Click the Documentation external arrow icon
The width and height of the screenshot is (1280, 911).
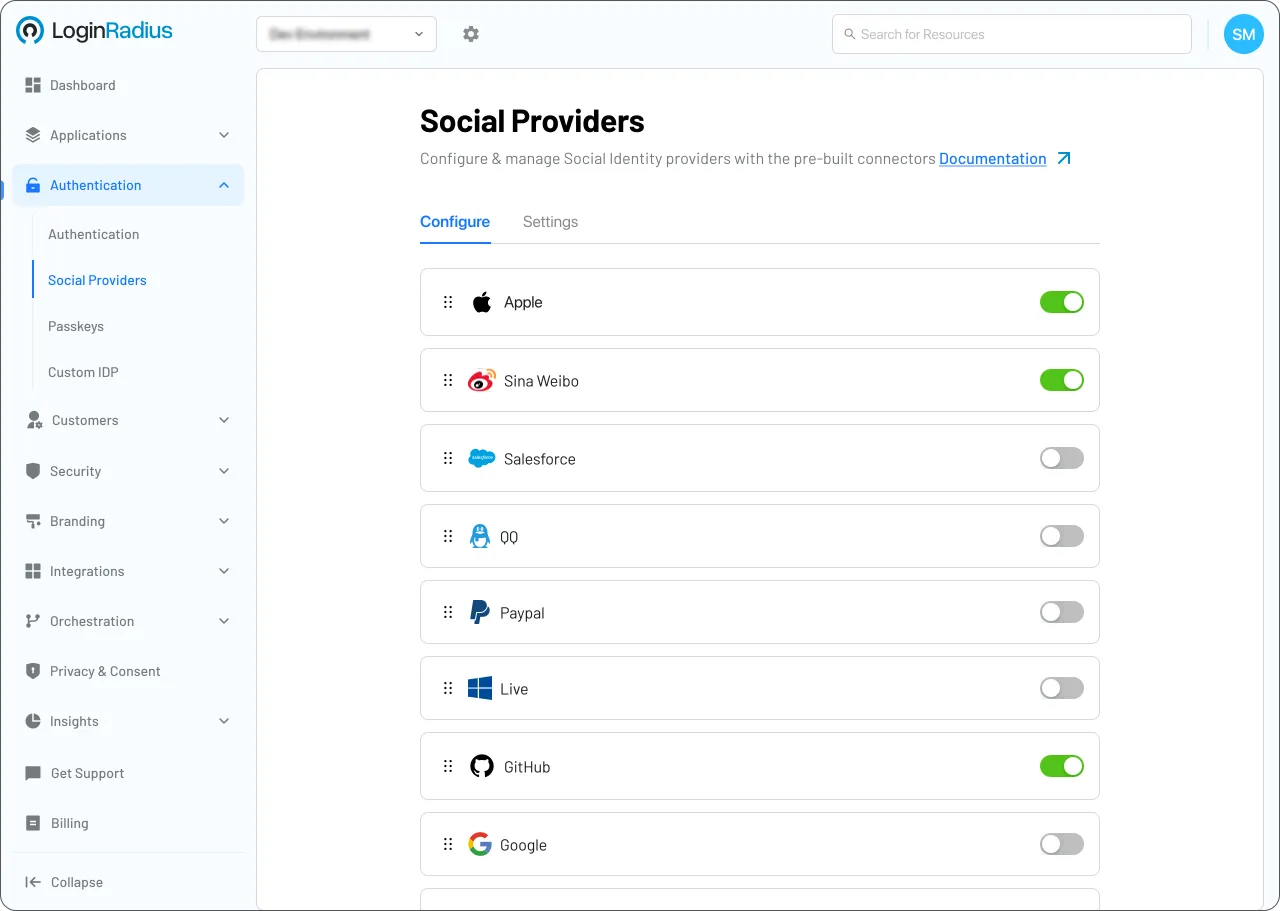1064,158
